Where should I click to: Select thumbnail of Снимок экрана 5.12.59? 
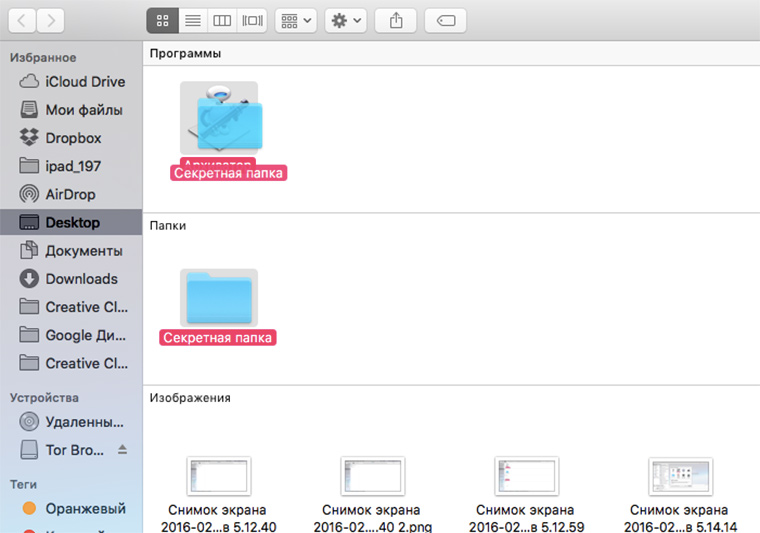526,476
